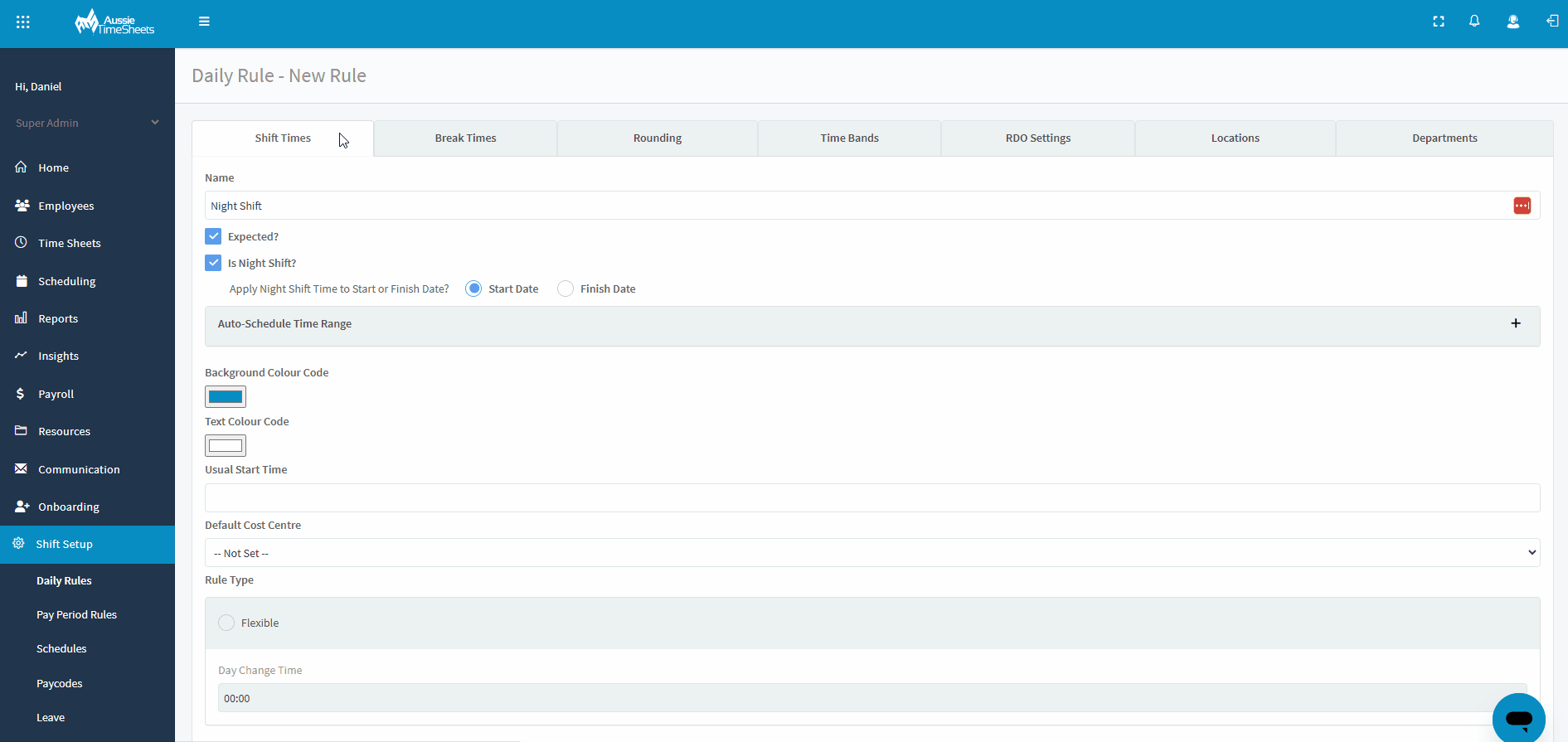Select the Flexible rule type radio
Viewport: 1568px width, 742px height.
click(x=226, y=623)
